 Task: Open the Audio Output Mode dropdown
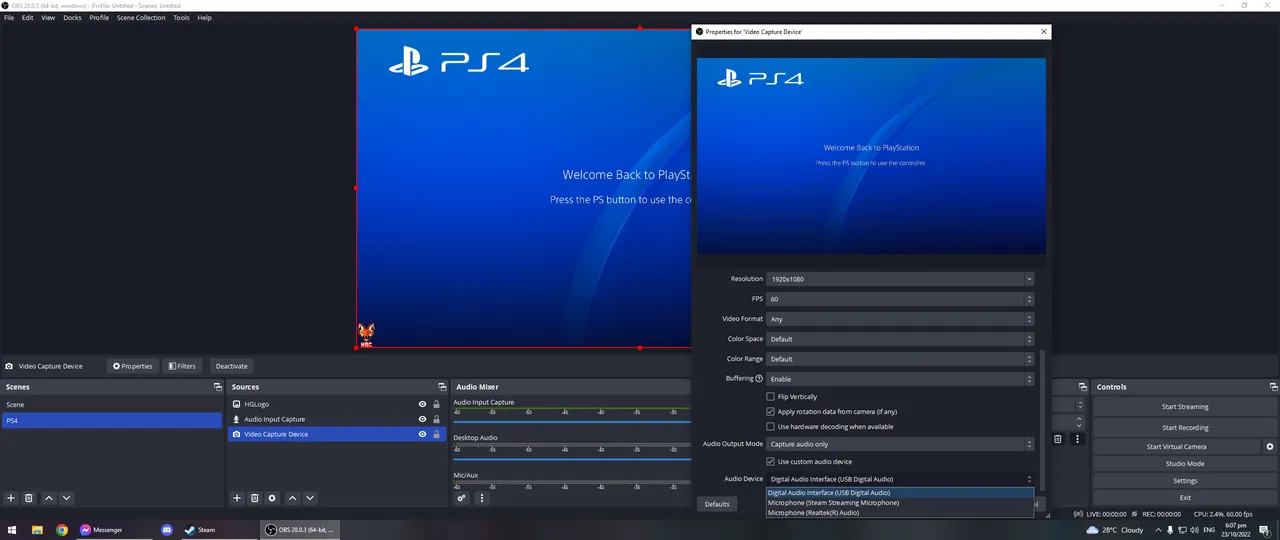pyautogui.click(x=900, y=444)
